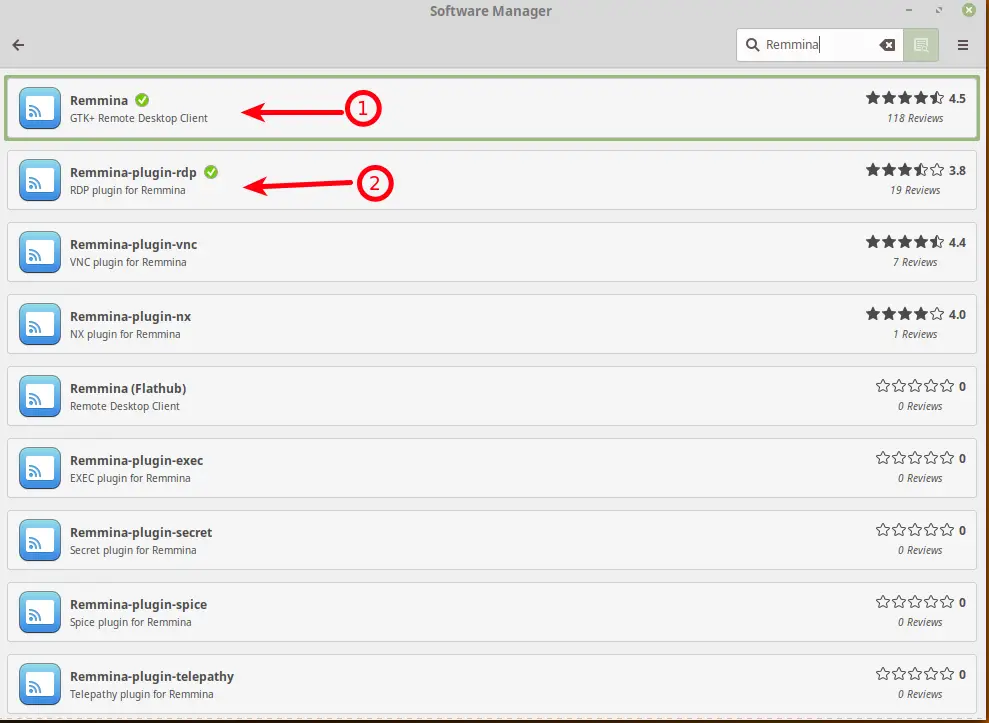
Task: Open the Remmina-plugin-rdp title
Action: pos(133,173)
